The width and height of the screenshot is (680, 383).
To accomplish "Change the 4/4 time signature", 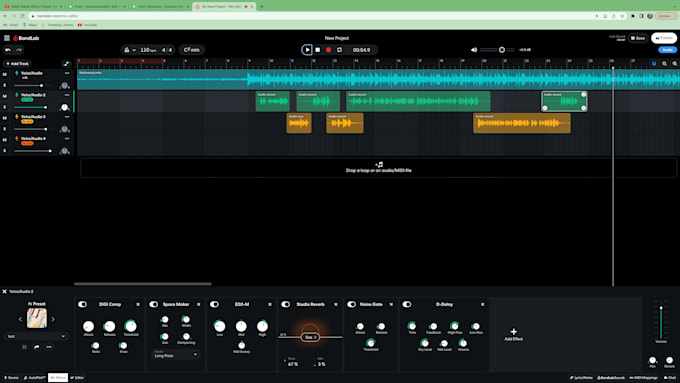I will pyautogui.click(x=167, y=50).
